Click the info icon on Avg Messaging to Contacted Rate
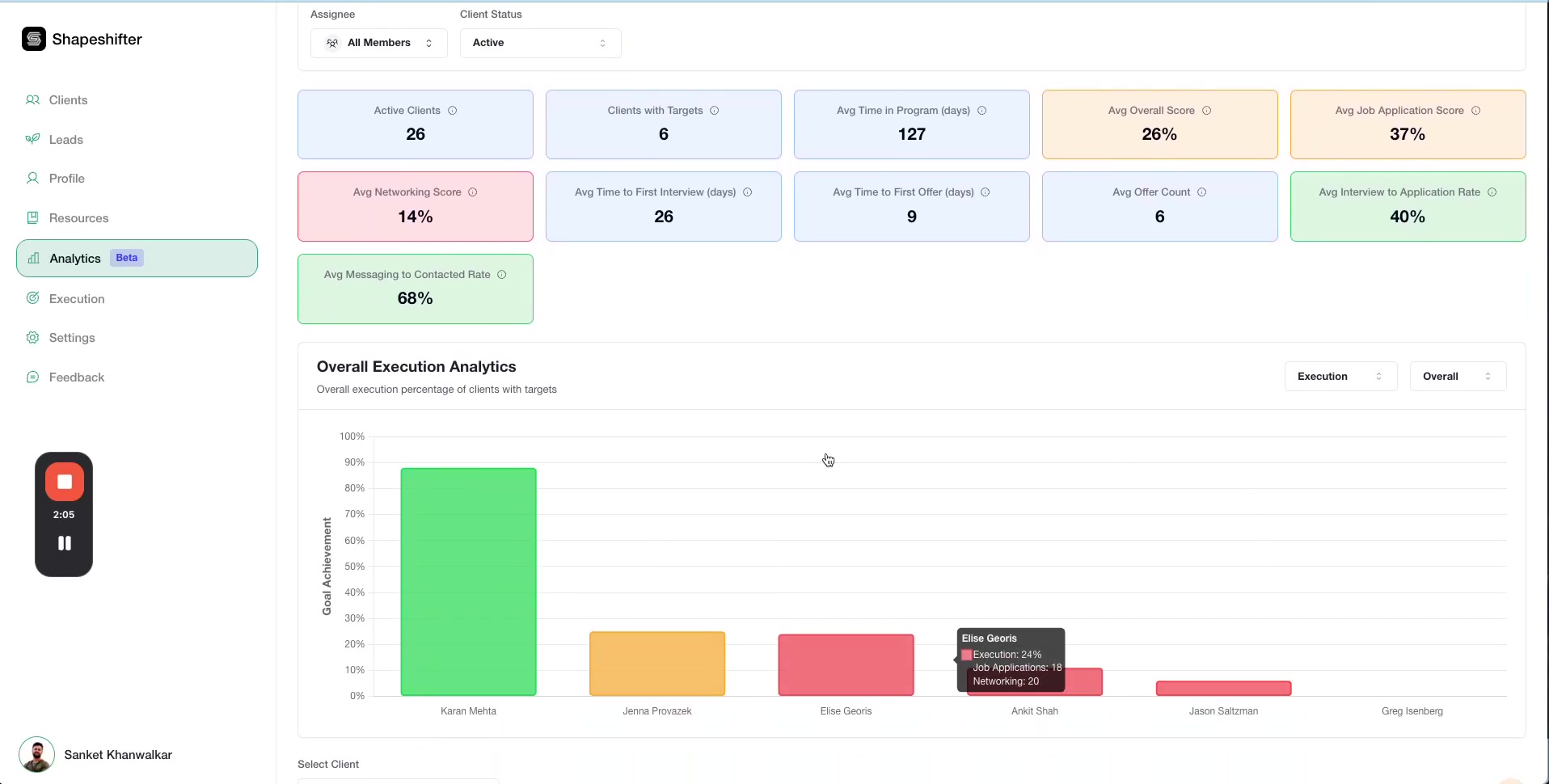The width and height of the screenshot is (1549, 784). click(502, 275)
